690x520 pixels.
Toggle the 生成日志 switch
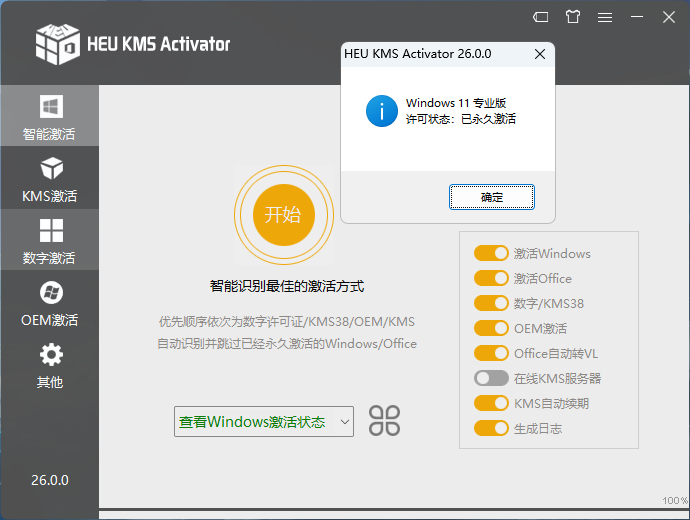tap(491, 428)
